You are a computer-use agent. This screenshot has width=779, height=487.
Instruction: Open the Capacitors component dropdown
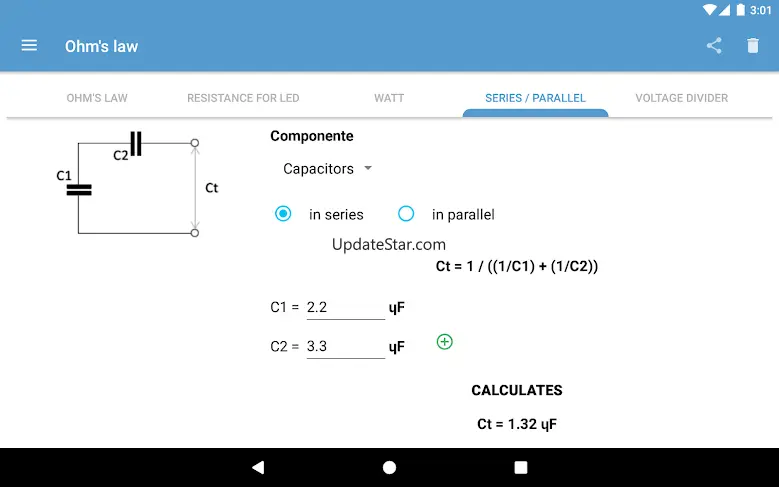coord(327,169)
